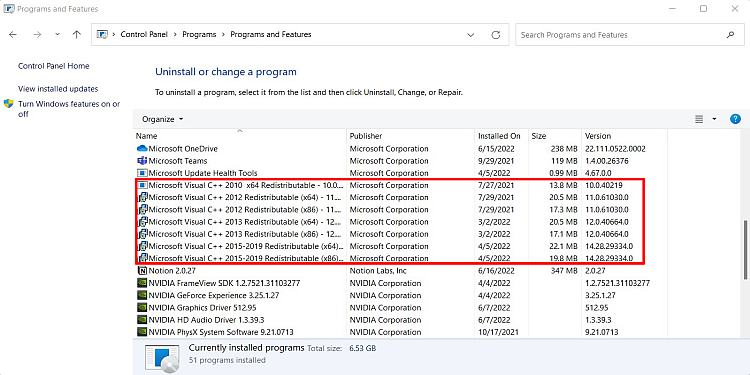Click Programs breadcrumb segment
The image size is (750, 375).
(199, 34)
